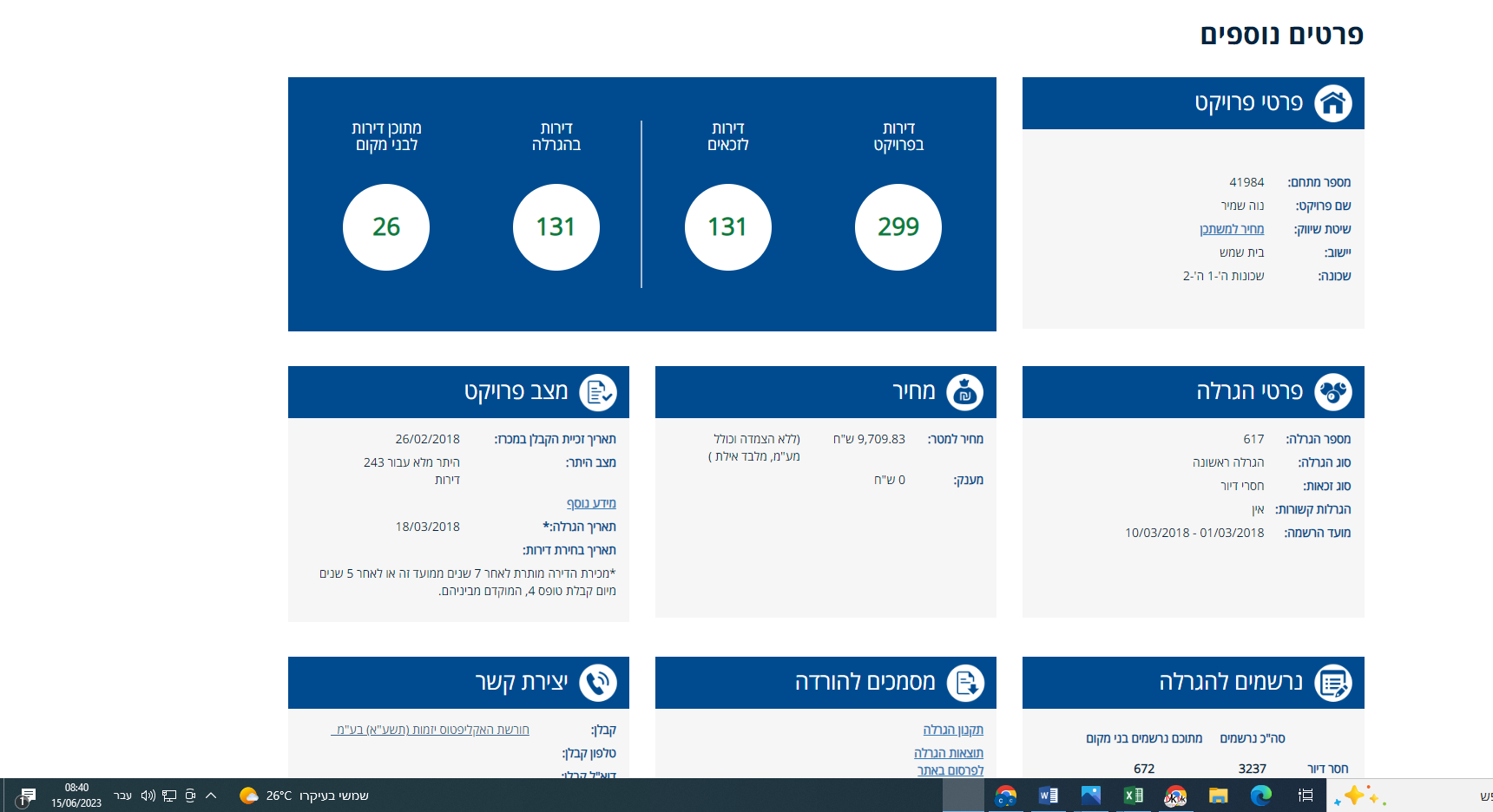Viewport: 1493px width, 812px height.
Task: Open the weather widget showing 26°C
Action: click(304, 796)
